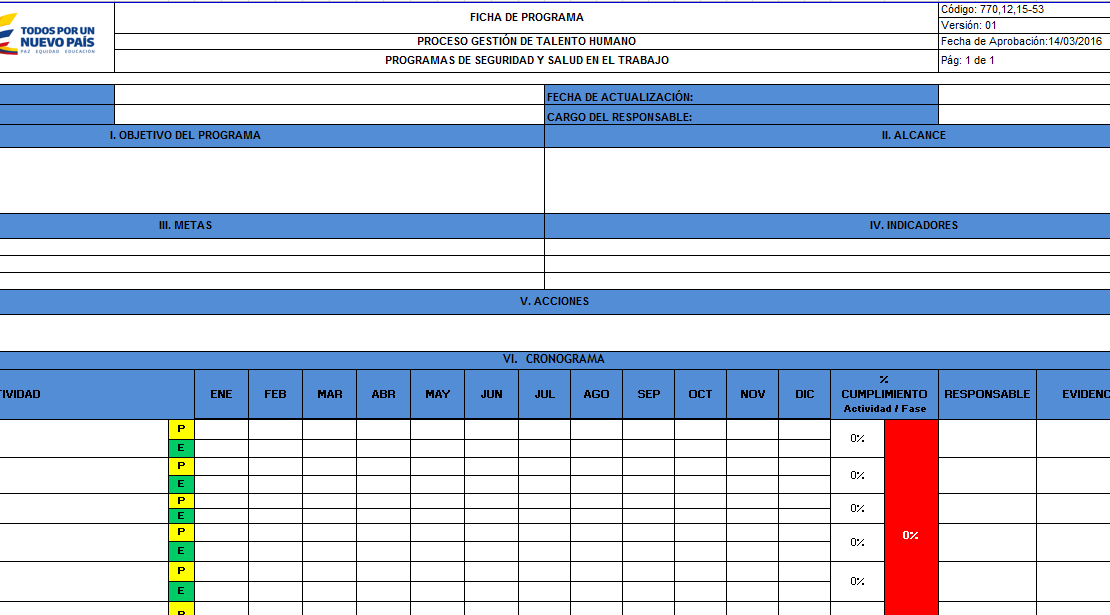Select the MAR month column header
The image size is (1110, 615).
pyautogui.click(x=330, y=394)
